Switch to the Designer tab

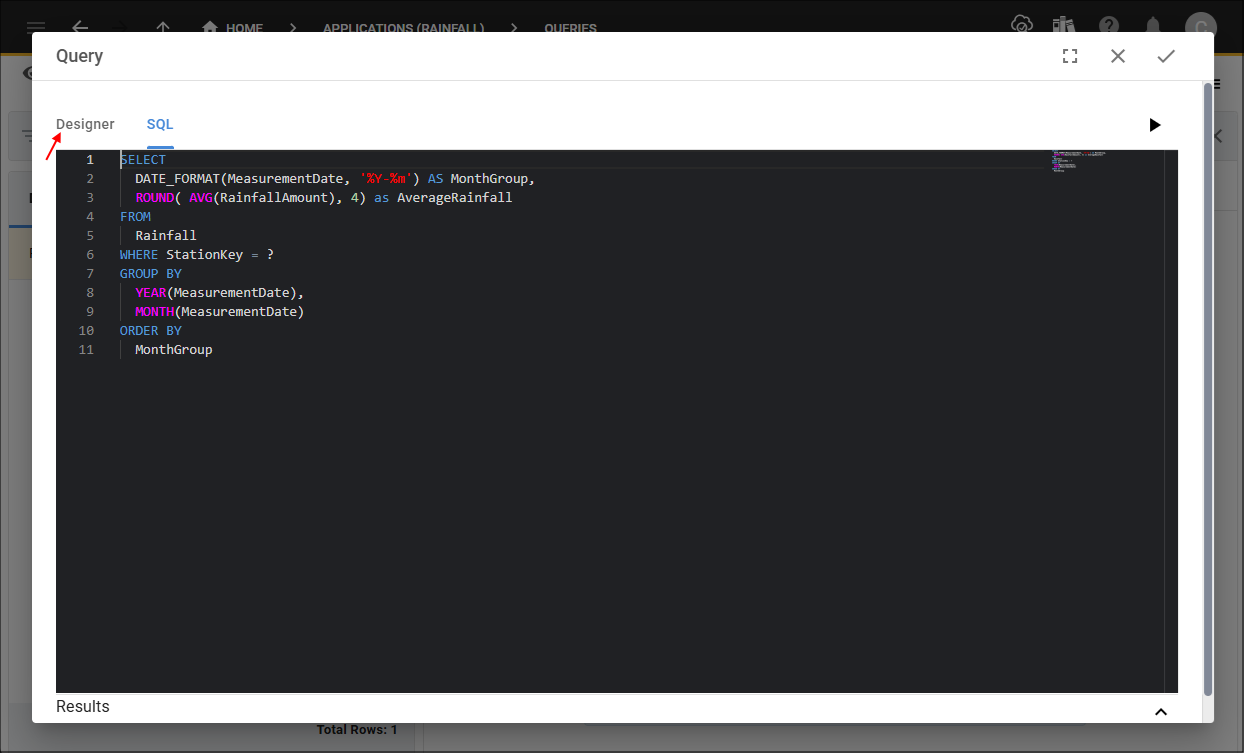point(85,125)
